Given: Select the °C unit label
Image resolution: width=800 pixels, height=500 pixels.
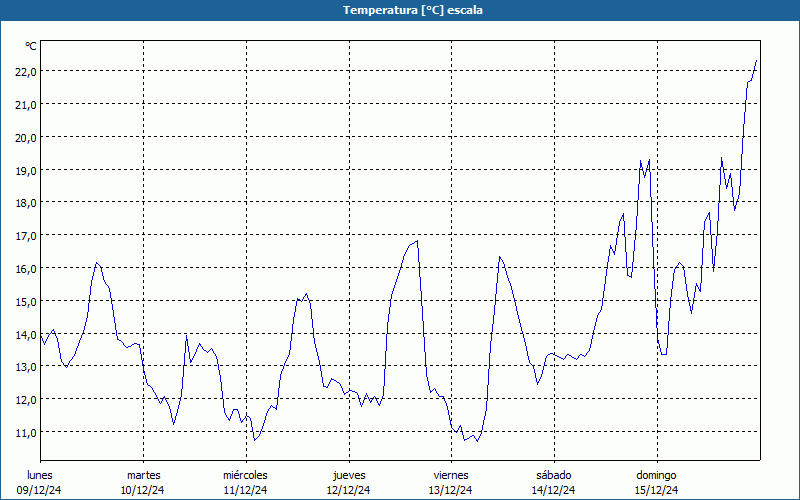Looking at the screenshot, I should [31, 46].
